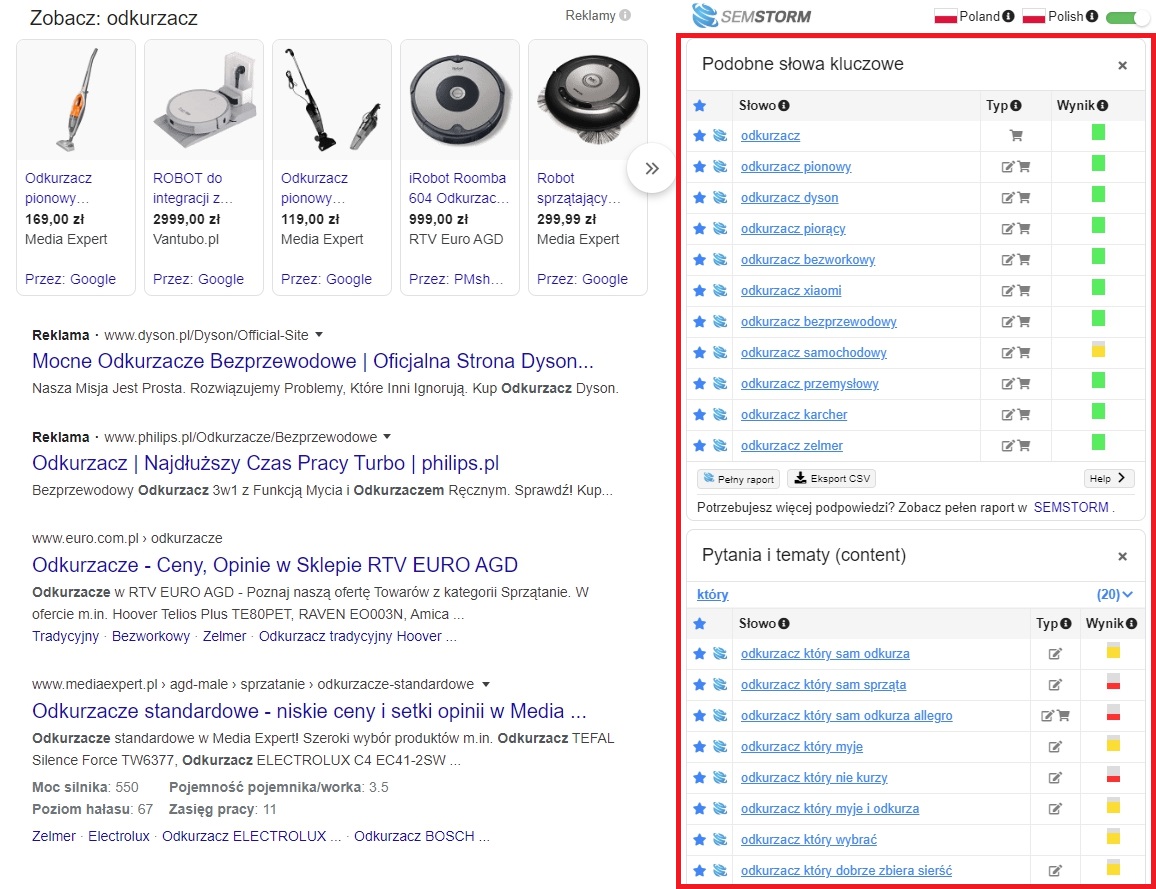Click Eksport CSV button

[x=831, y=479]
